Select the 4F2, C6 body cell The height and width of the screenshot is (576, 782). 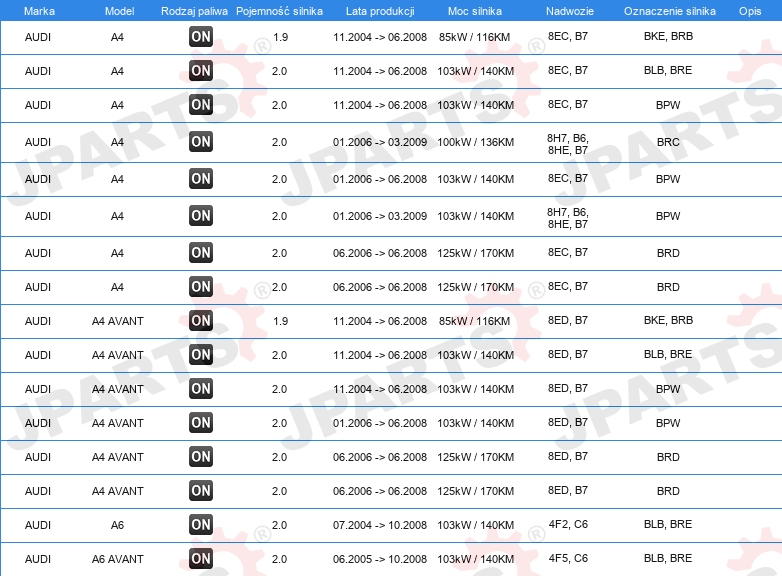(568, 524)
